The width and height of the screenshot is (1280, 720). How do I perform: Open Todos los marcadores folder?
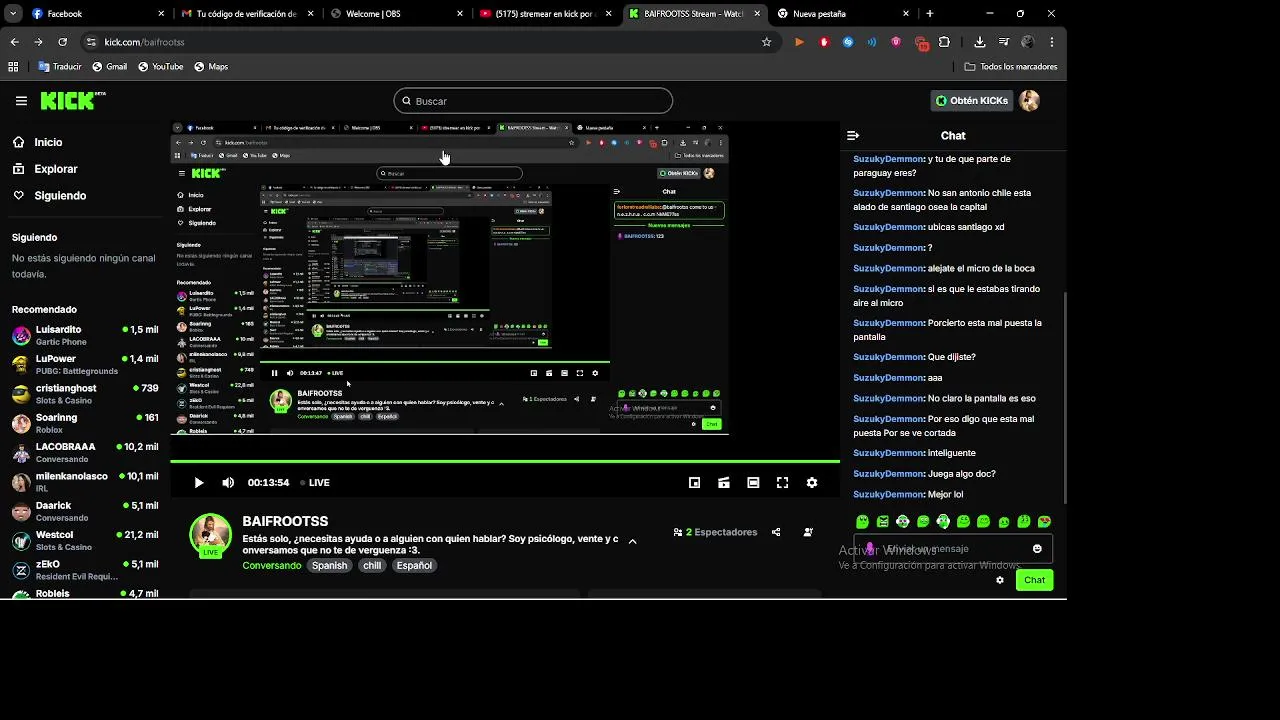click(x=1011, y=67)
